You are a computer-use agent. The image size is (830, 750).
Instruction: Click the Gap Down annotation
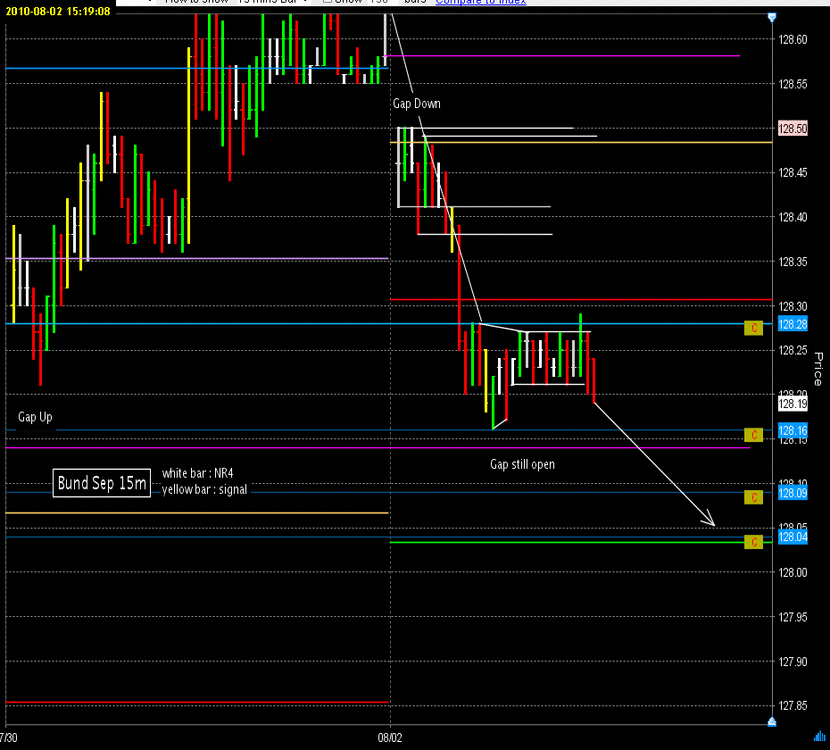pyautogui.click(x=417, y=104)
